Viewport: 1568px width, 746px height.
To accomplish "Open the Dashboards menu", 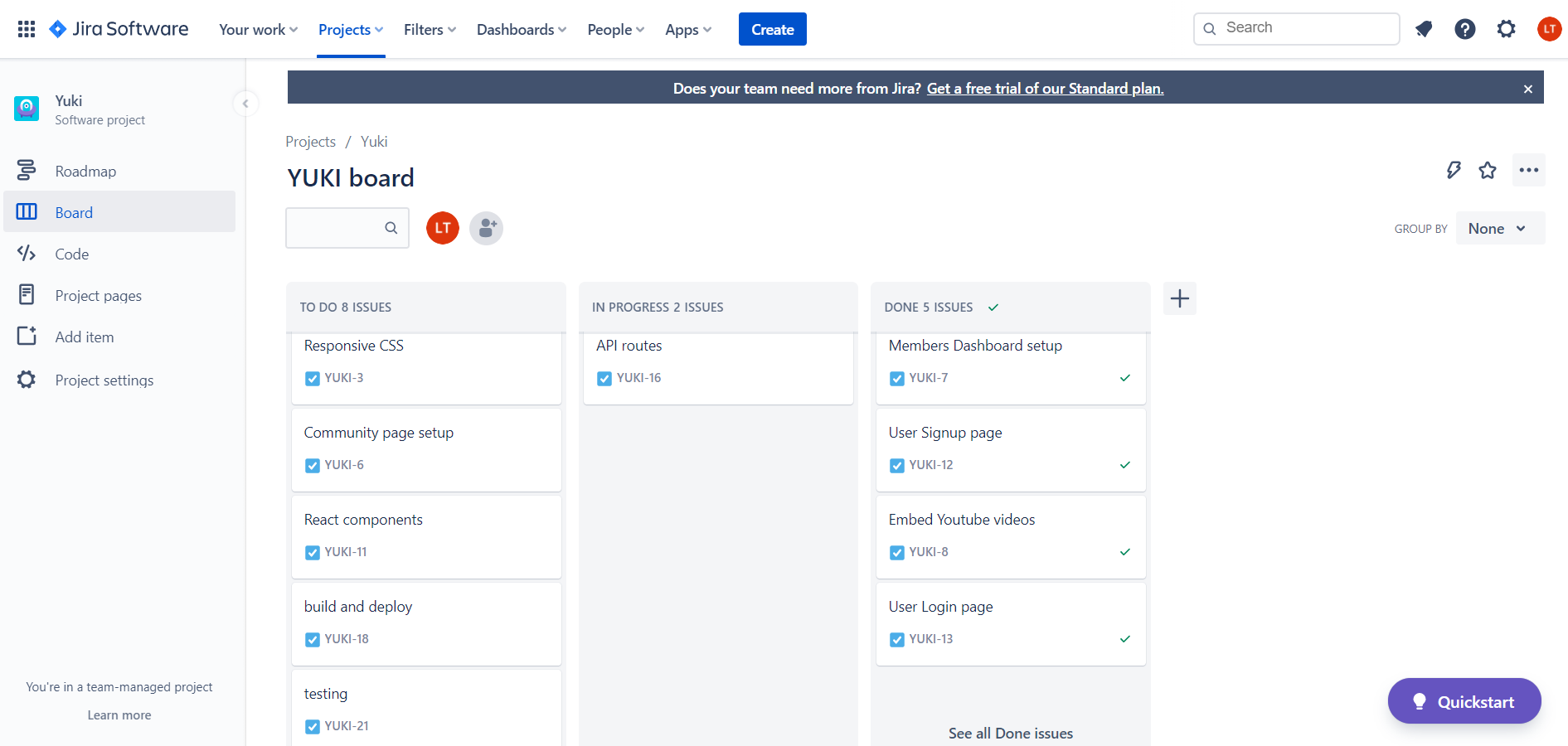I will 521,28.
